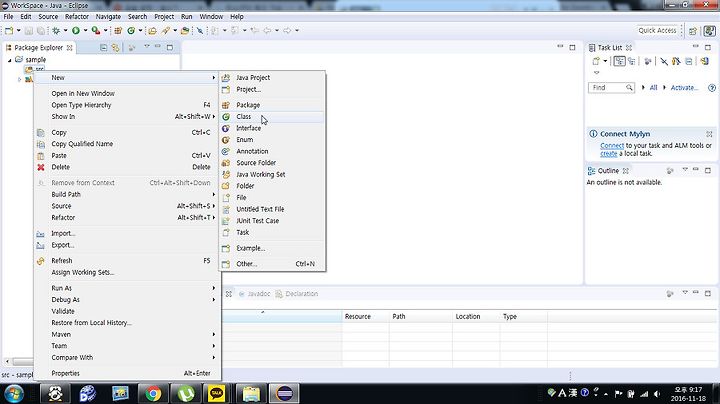This screenshot has height=404, width=720.
Task: Collapse All in Package Explorer
Action: (103, 47)
